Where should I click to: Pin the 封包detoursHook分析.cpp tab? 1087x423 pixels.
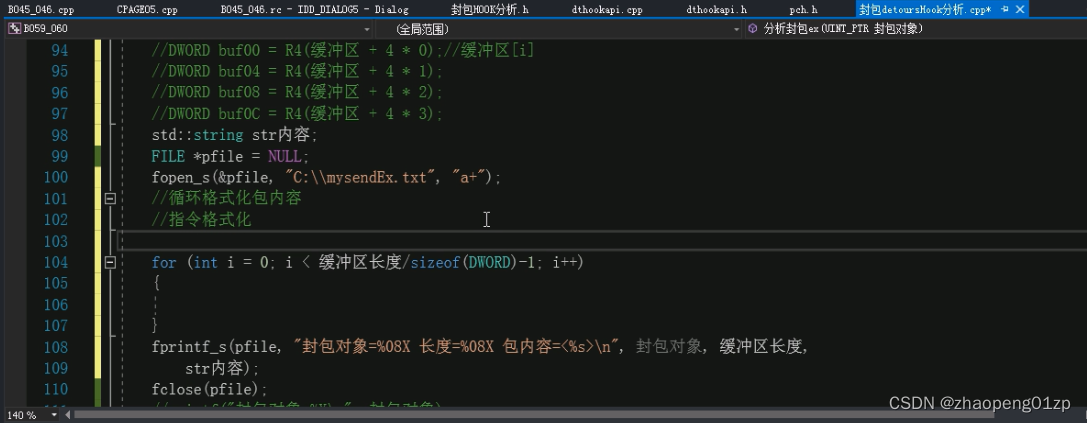coord(1005,9)
